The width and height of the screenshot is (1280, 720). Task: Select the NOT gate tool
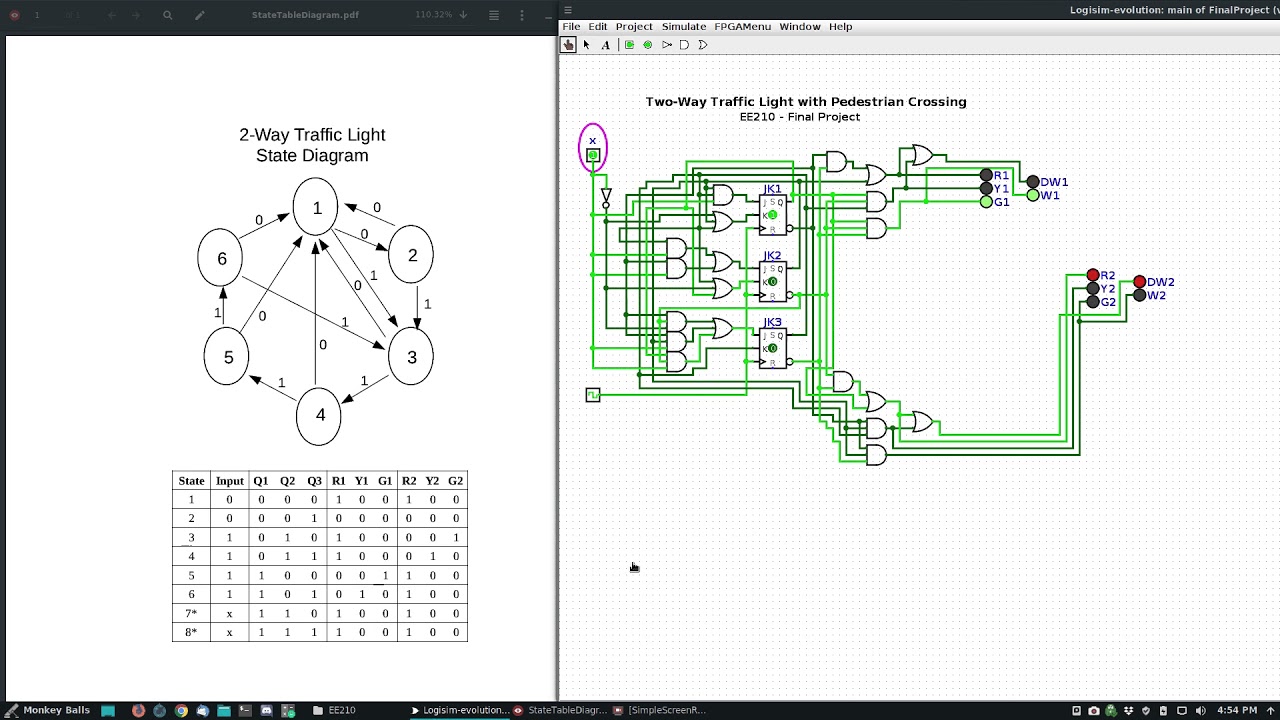(x=667, y=45)
